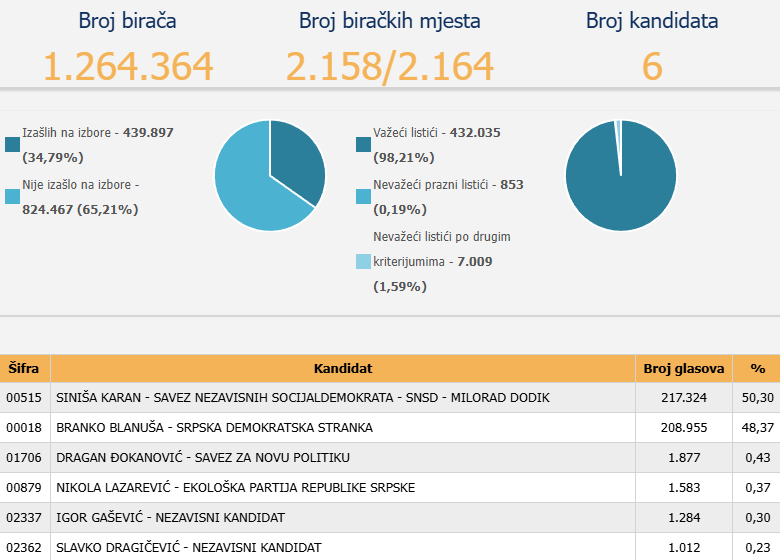Click the 'Nevažeći prazni listići' legend swatch
The width and height of the screenshot is (780, 560).
pyautogui.click(x=364, y=197)
